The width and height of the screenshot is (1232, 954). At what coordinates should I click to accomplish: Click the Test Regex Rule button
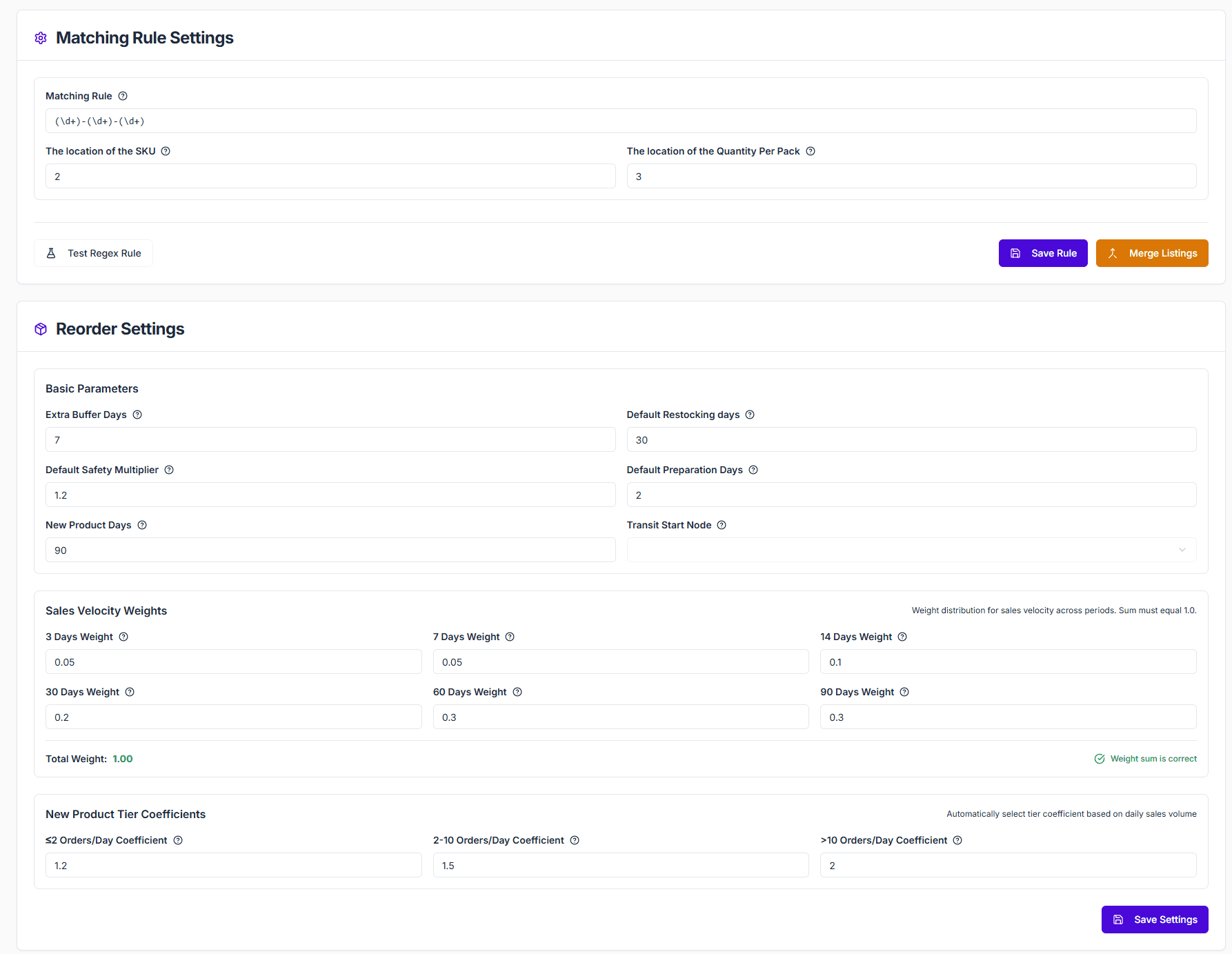93,253
